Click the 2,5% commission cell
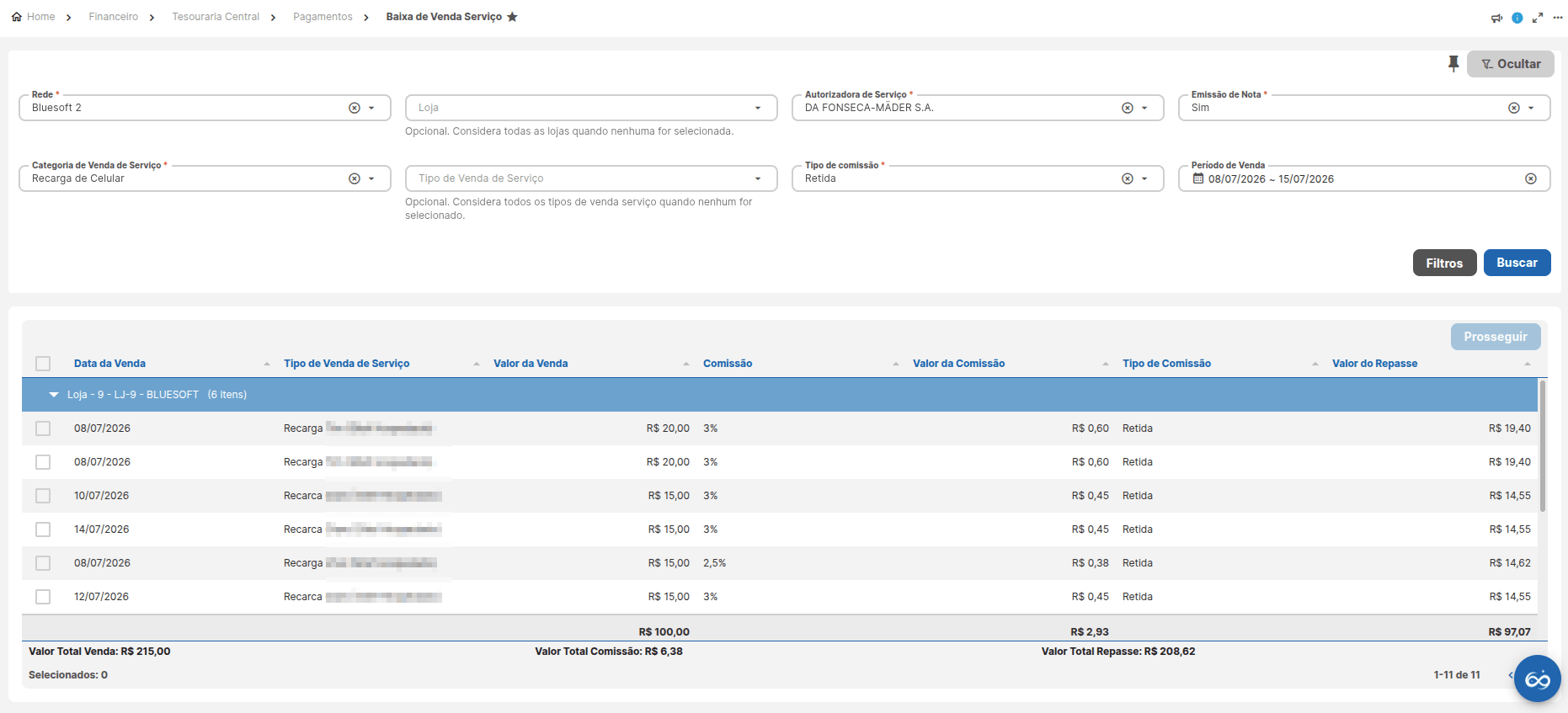 [x=715, y=563]
